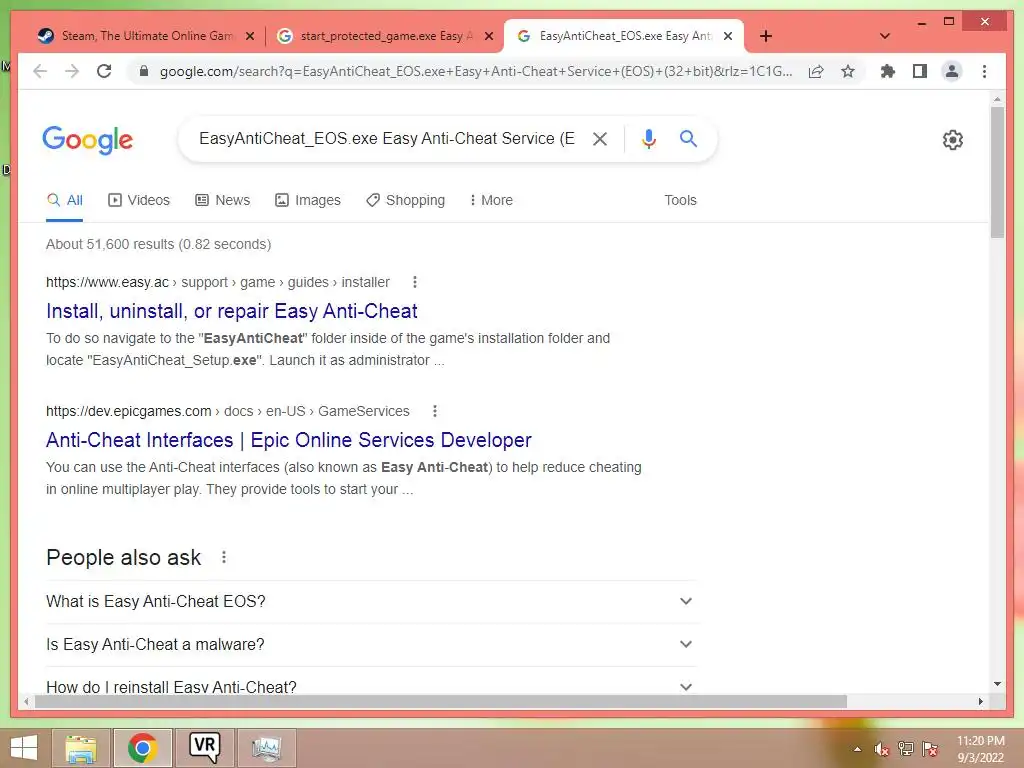The height and width of the screenshot is (768, 1024).
Task: Click the horizontal scrollbar thumb
Action: (x=441, y=701)
